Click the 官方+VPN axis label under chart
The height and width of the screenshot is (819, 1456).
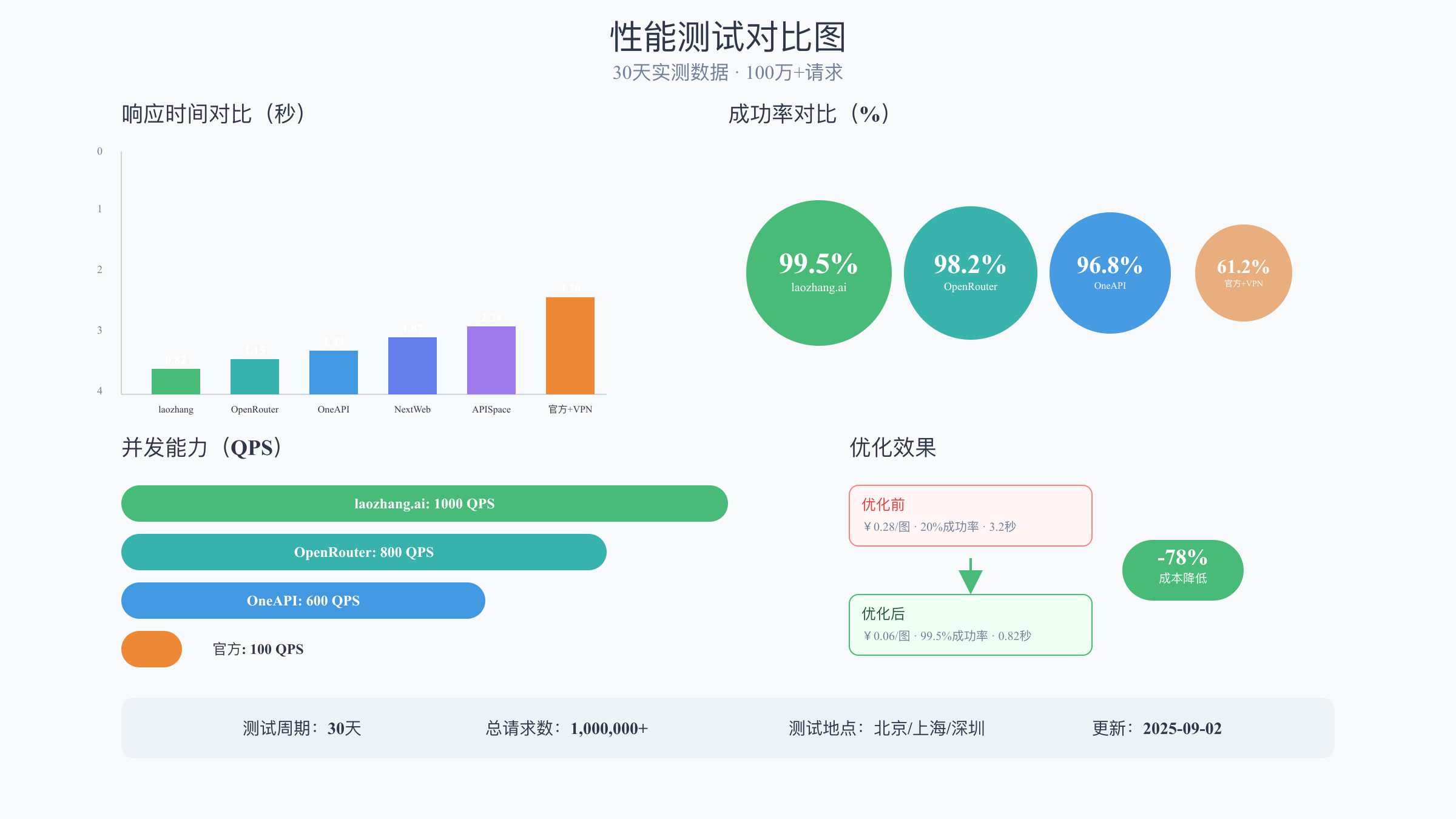pyautogui.click(x=570, y=409)
